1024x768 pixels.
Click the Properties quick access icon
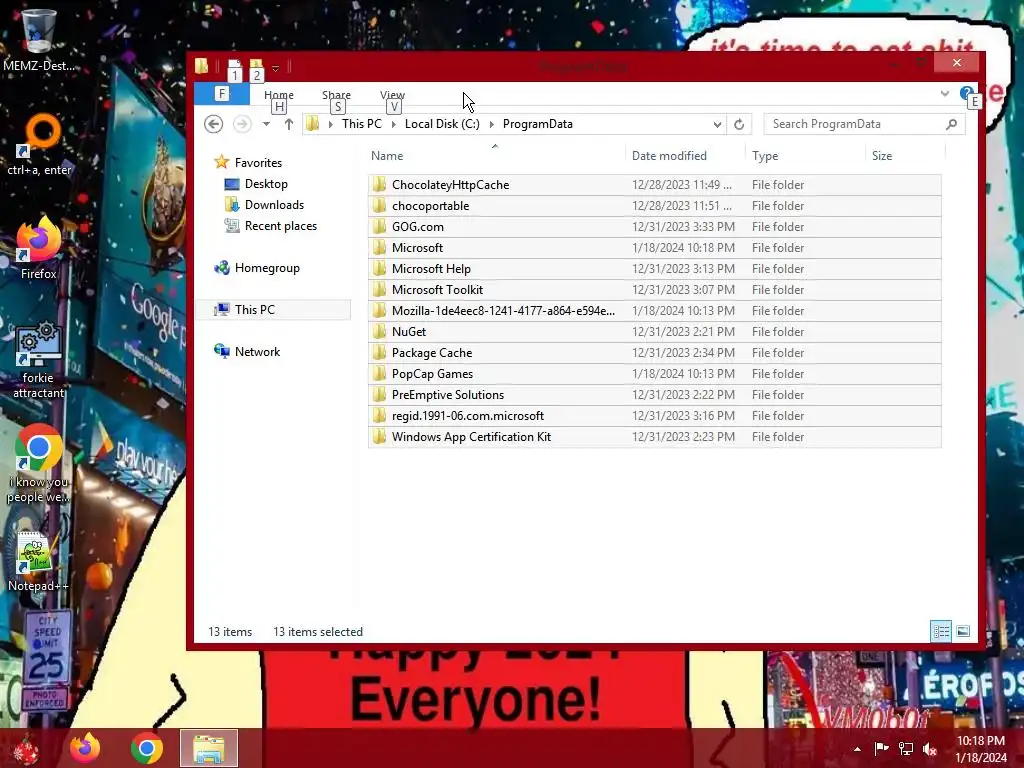pyautogui.click(x=234, y=66)
